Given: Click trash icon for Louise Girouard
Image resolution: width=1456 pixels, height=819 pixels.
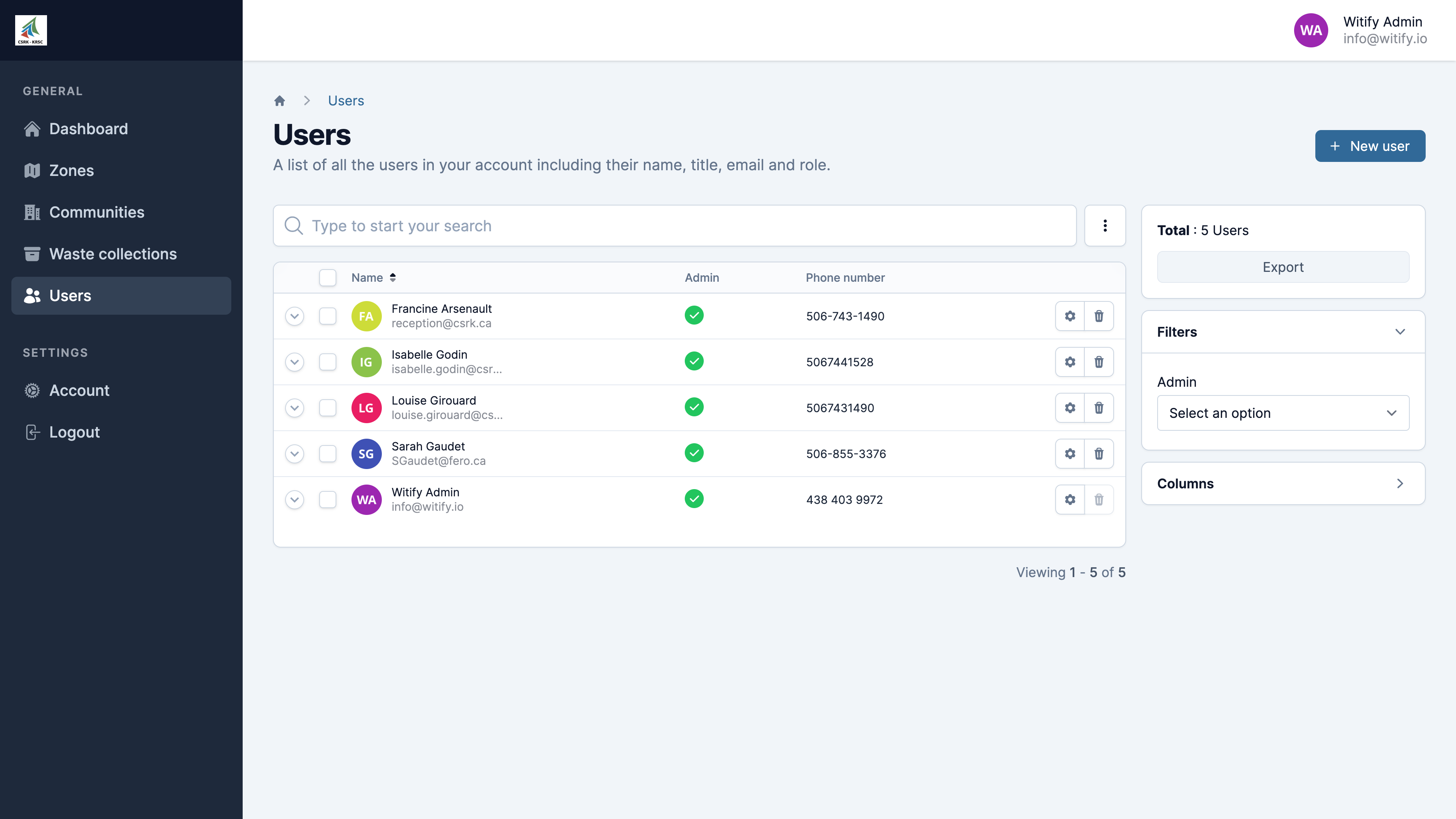Looking at the screenshot, I should pyautogui.click(x=1098, y=408).
